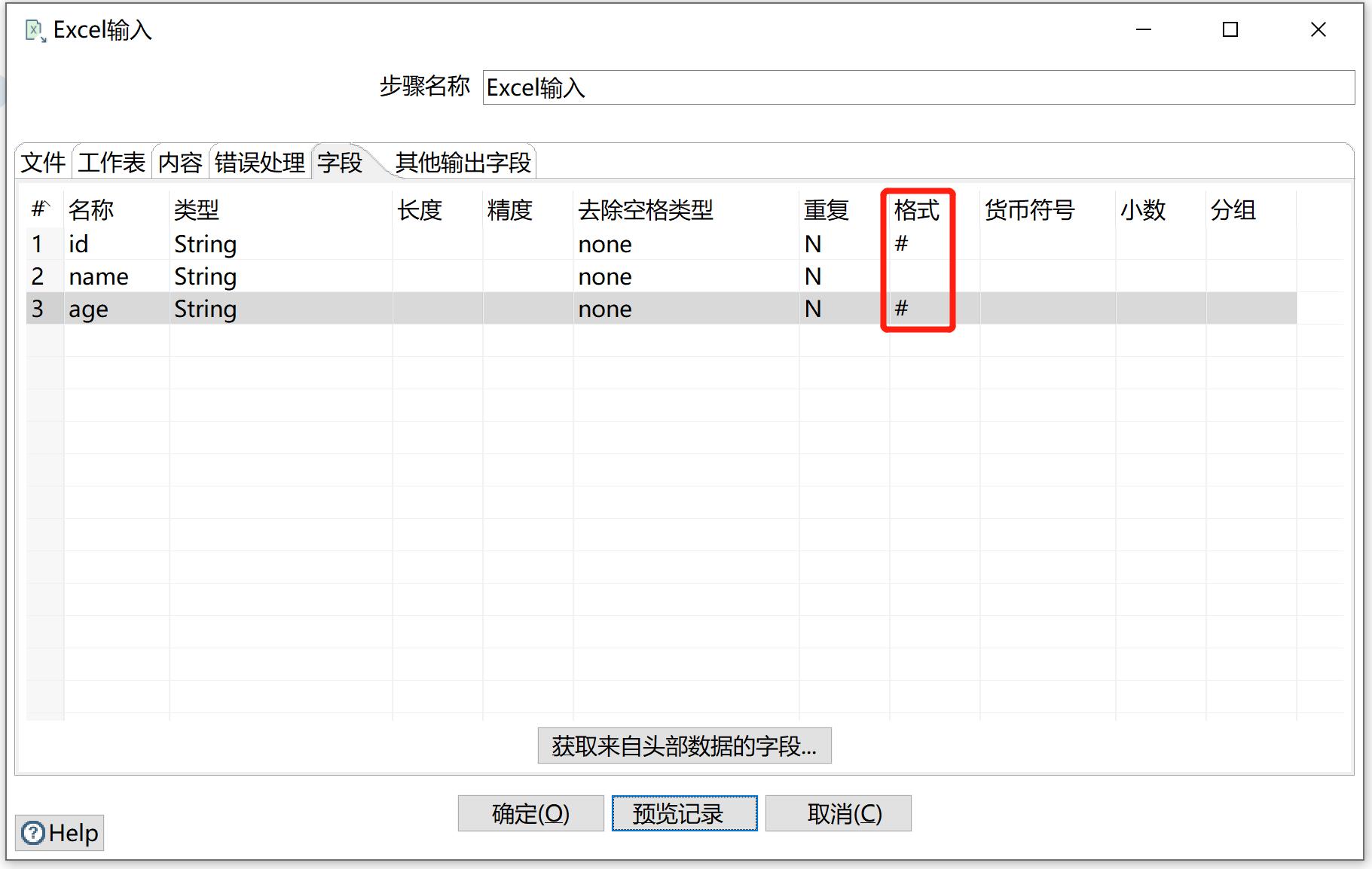Image resolution: width=1372 pixels, height=869 pixels.
Task: Open the 错误处理 tab
Action: [x=260, y=162]
